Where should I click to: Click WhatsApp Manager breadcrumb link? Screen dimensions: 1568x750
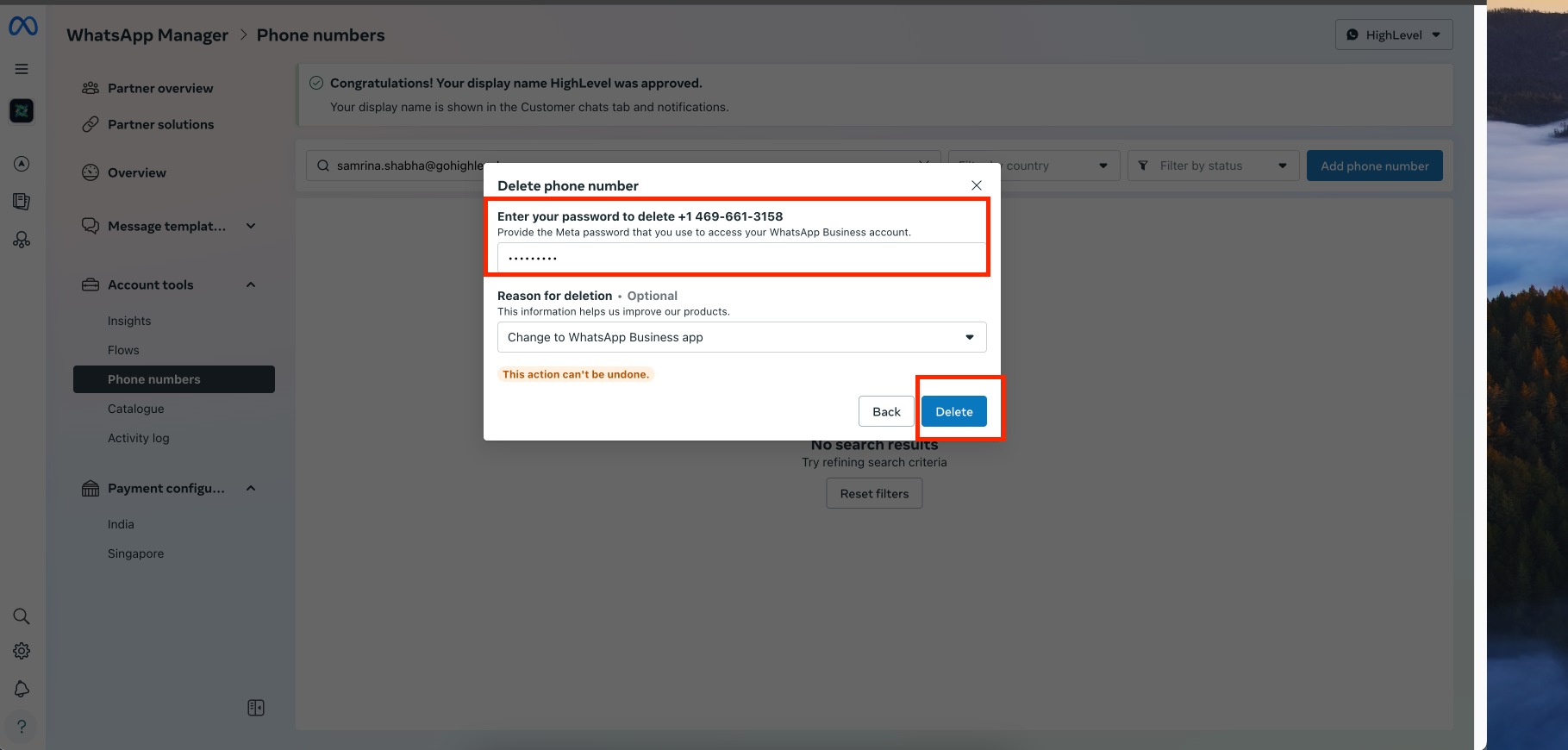click(x=147, y=35)
